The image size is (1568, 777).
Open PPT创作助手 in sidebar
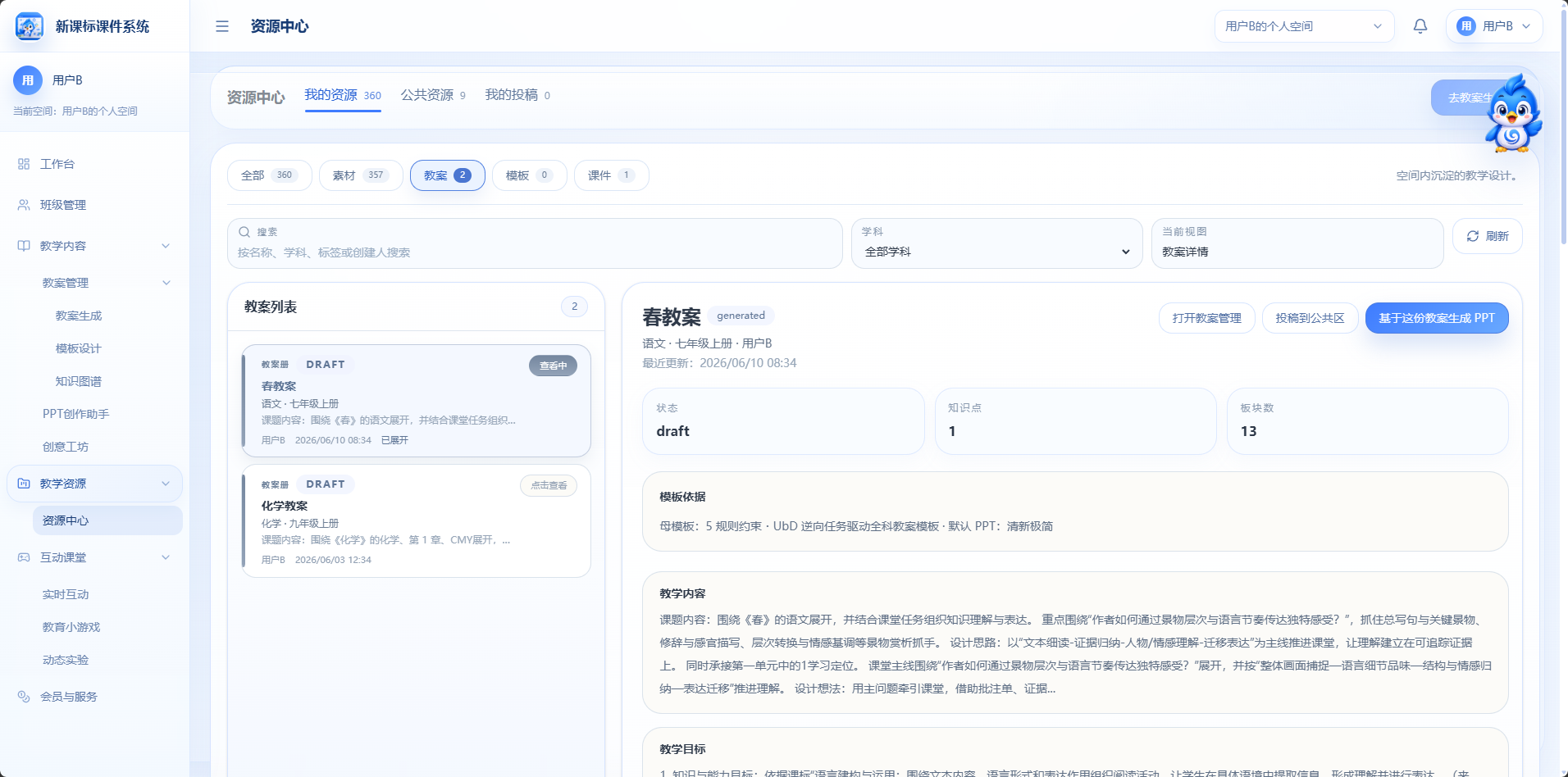click(75, 414)
